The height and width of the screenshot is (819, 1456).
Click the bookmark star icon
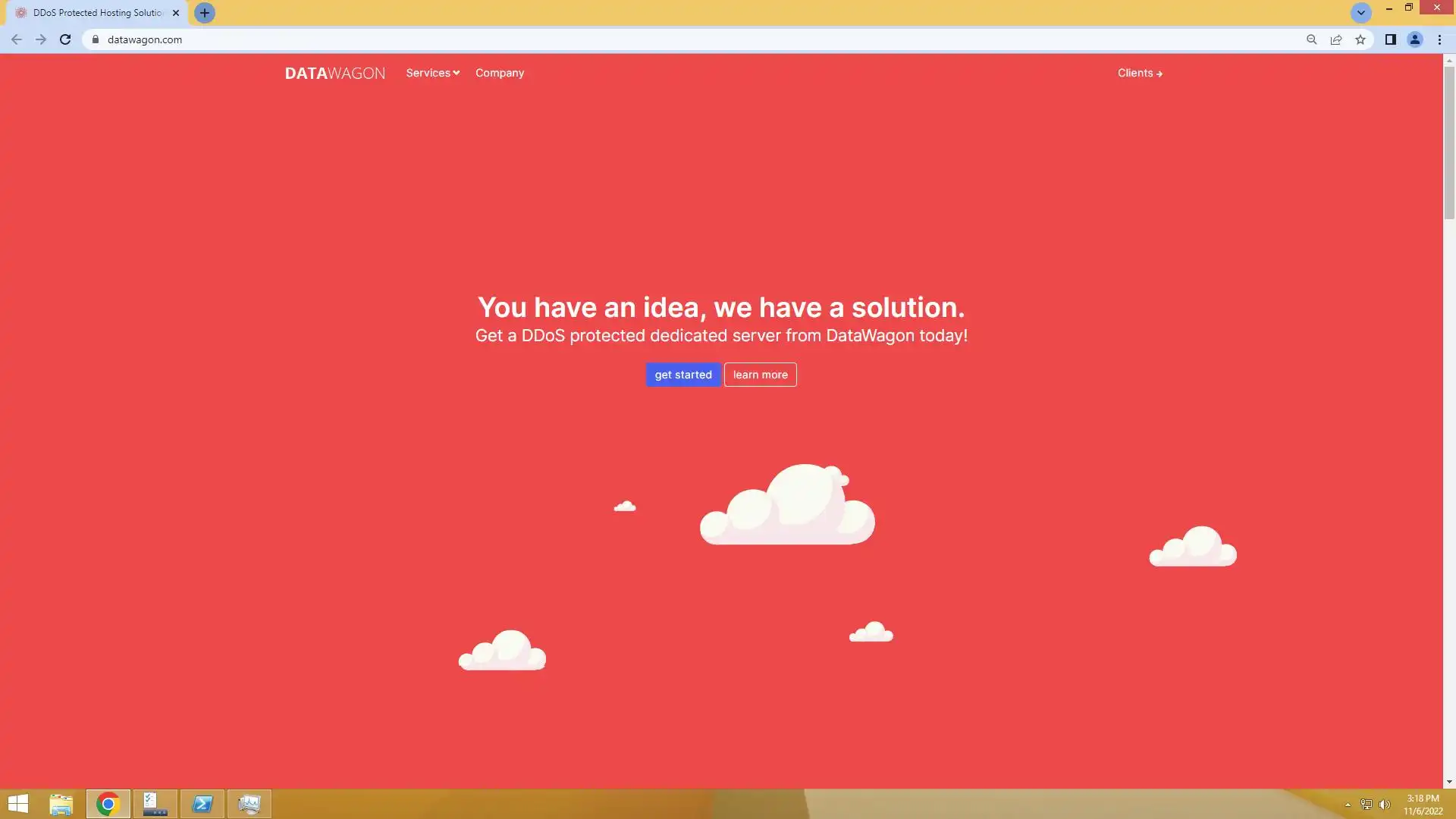[x=1360, y=39]
